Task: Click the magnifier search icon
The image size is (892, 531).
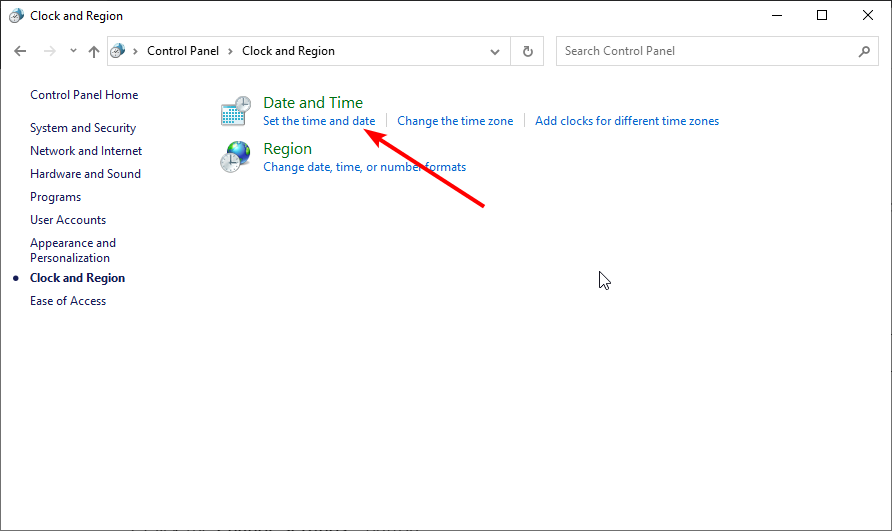Action: click(x=864, y=51)
